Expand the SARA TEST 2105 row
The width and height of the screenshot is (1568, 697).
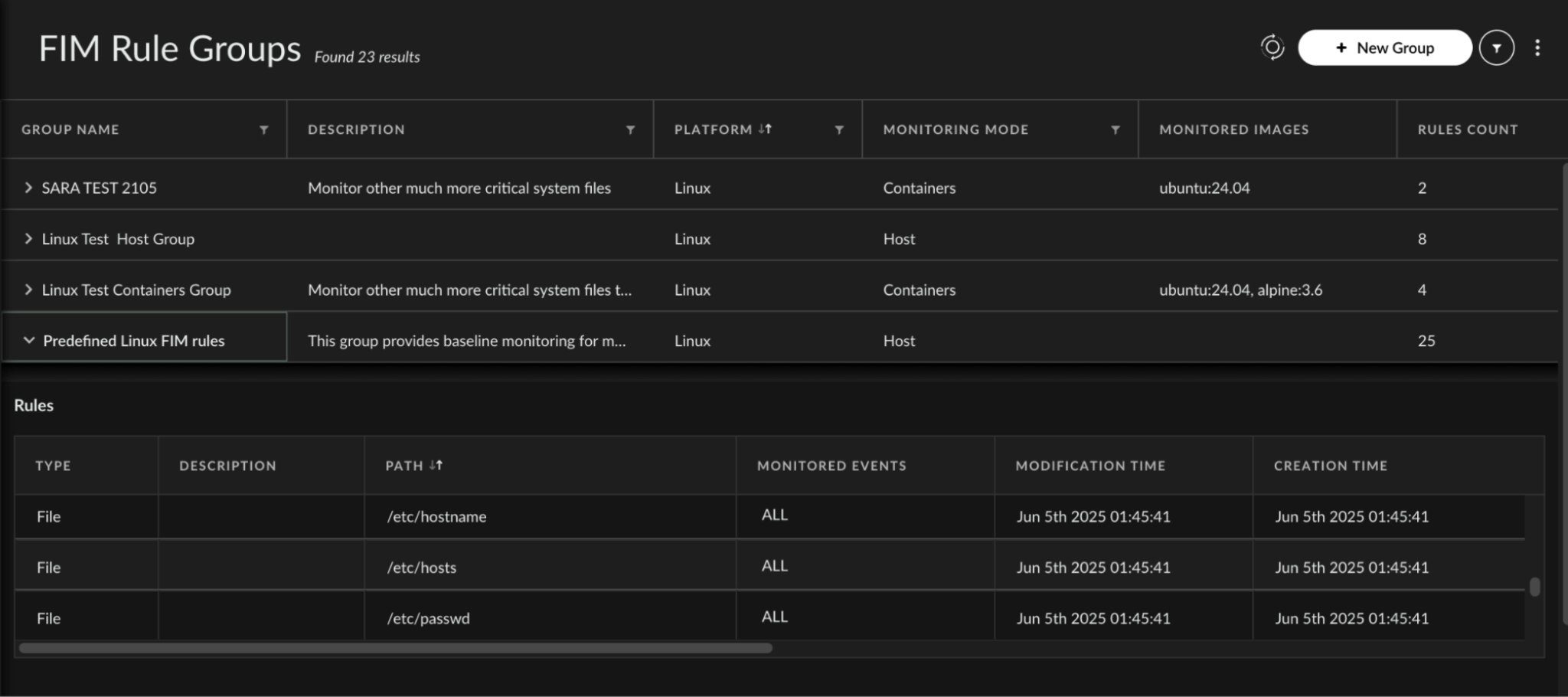[x=28, y=188]
